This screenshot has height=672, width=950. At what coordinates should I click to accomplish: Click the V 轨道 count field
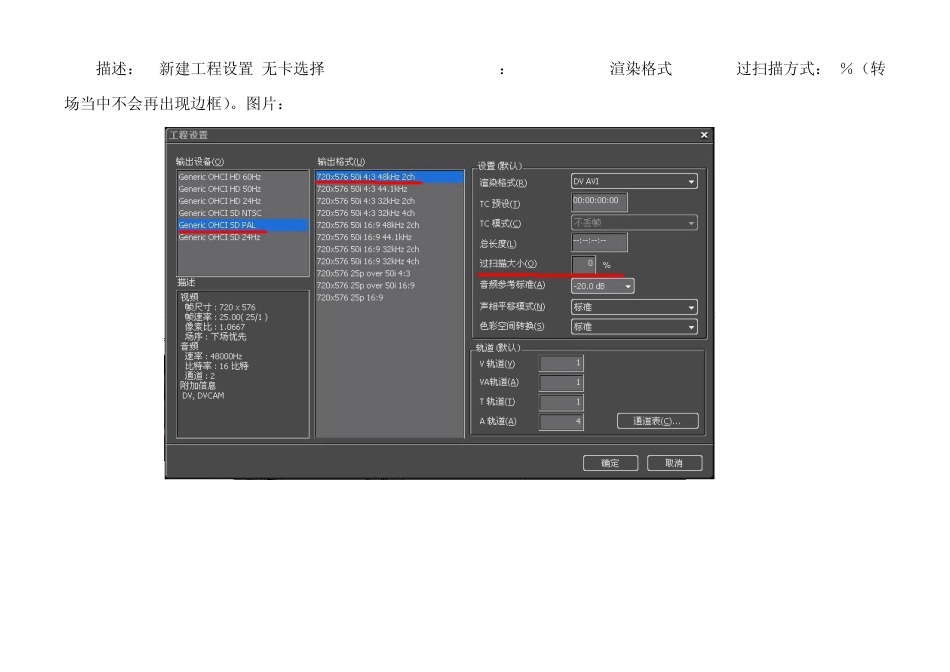(x=561, y=363)
